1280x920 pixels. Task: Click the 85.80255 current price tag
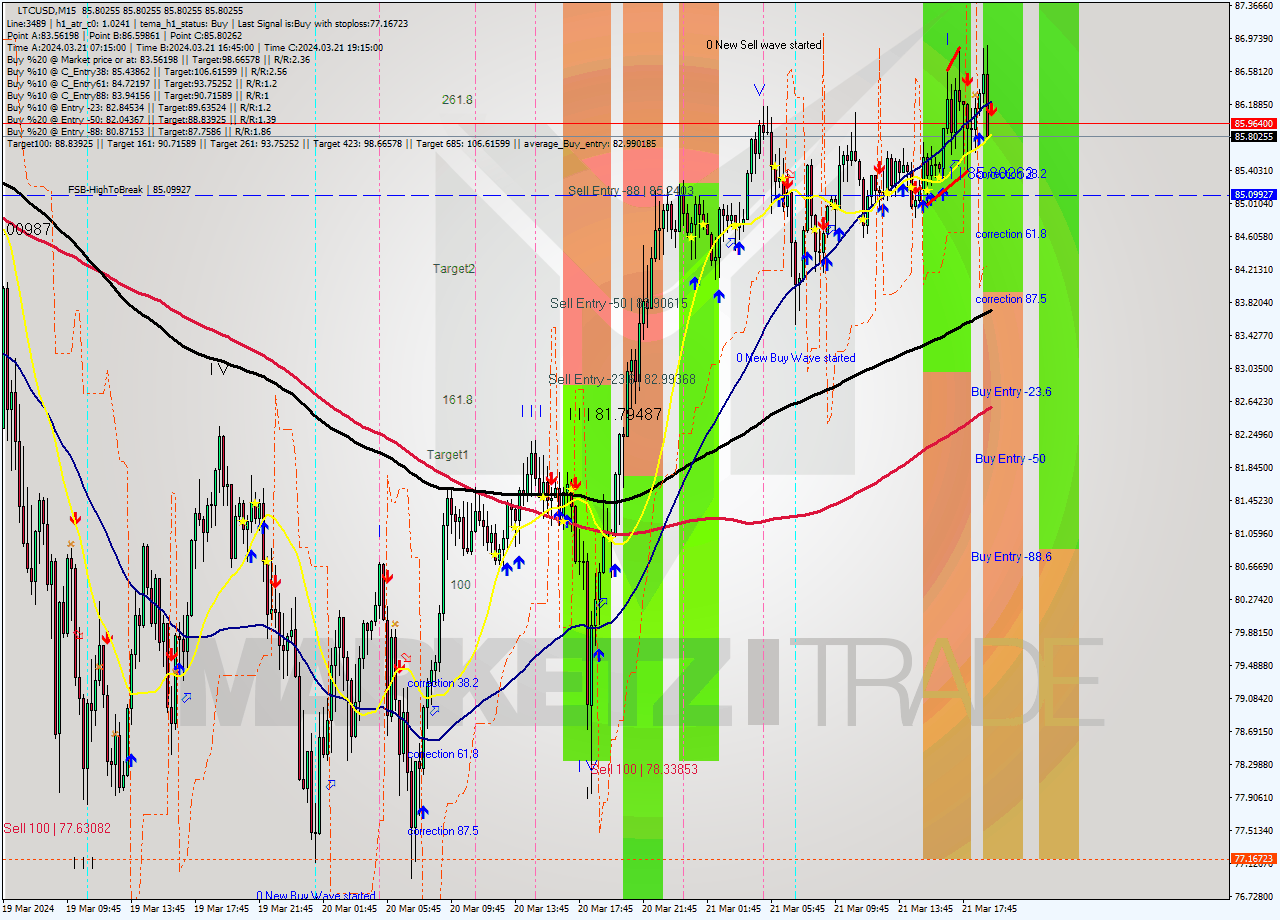tap(1254, 136)
